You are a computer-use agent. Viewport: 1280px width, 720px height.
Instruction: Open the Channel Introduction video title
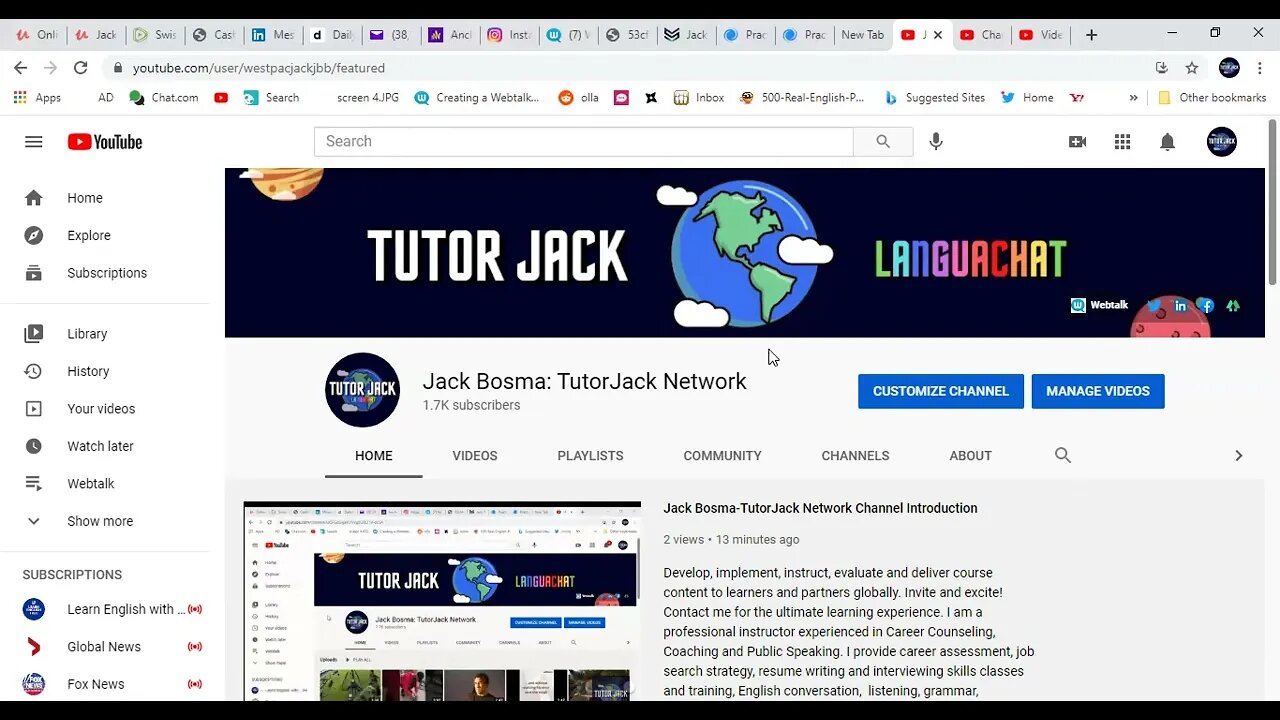[820, 508]
